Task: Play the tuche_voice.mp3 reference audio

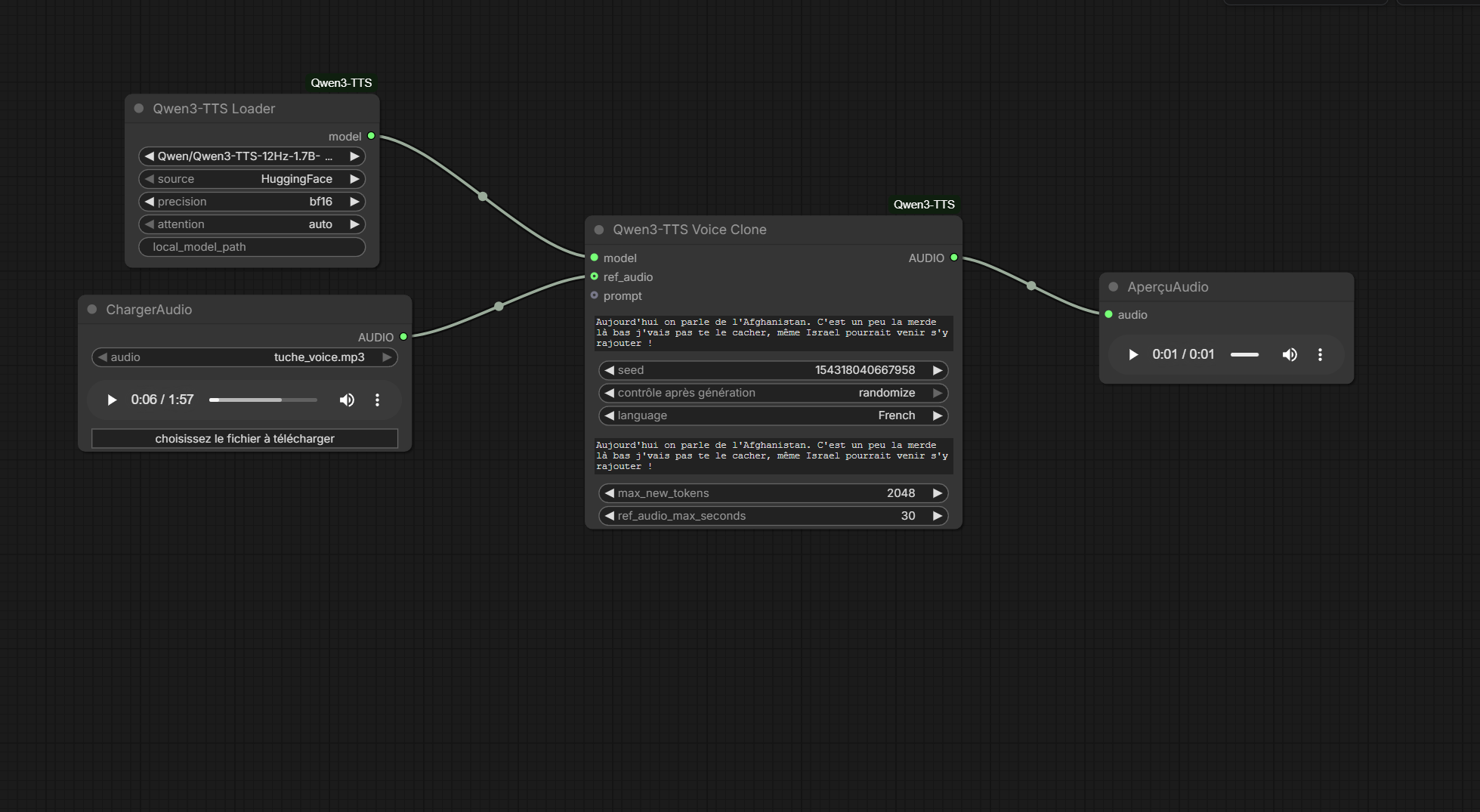Action: point(112,400)
